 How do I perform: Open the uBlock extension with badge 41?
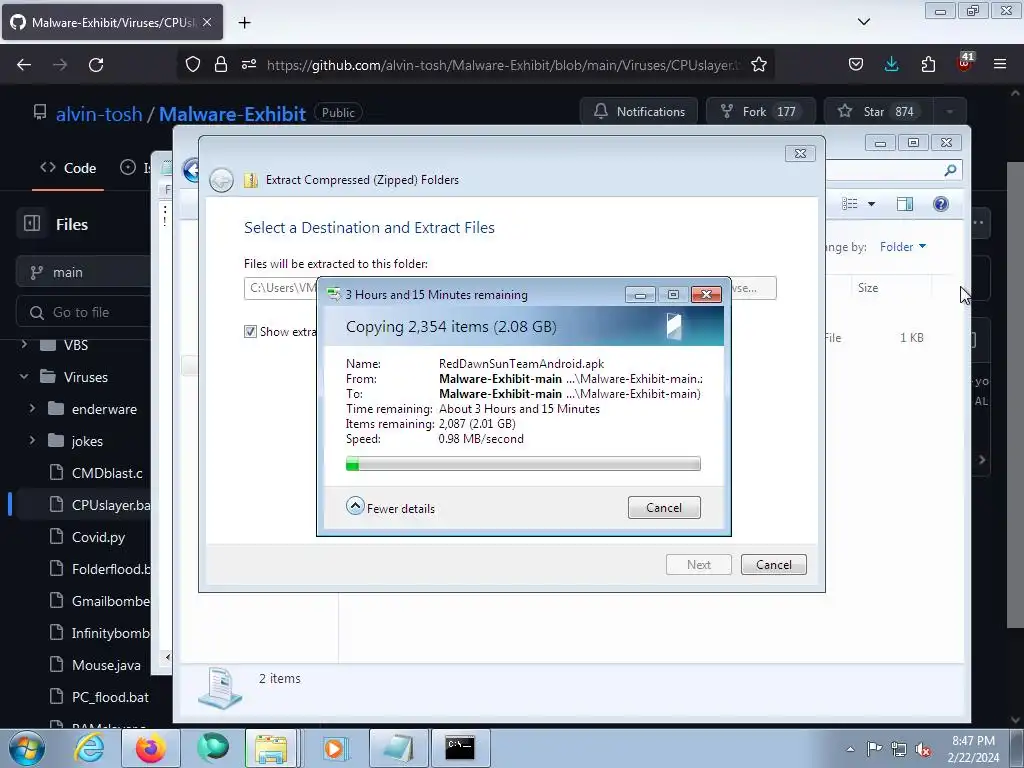point(965,63)
